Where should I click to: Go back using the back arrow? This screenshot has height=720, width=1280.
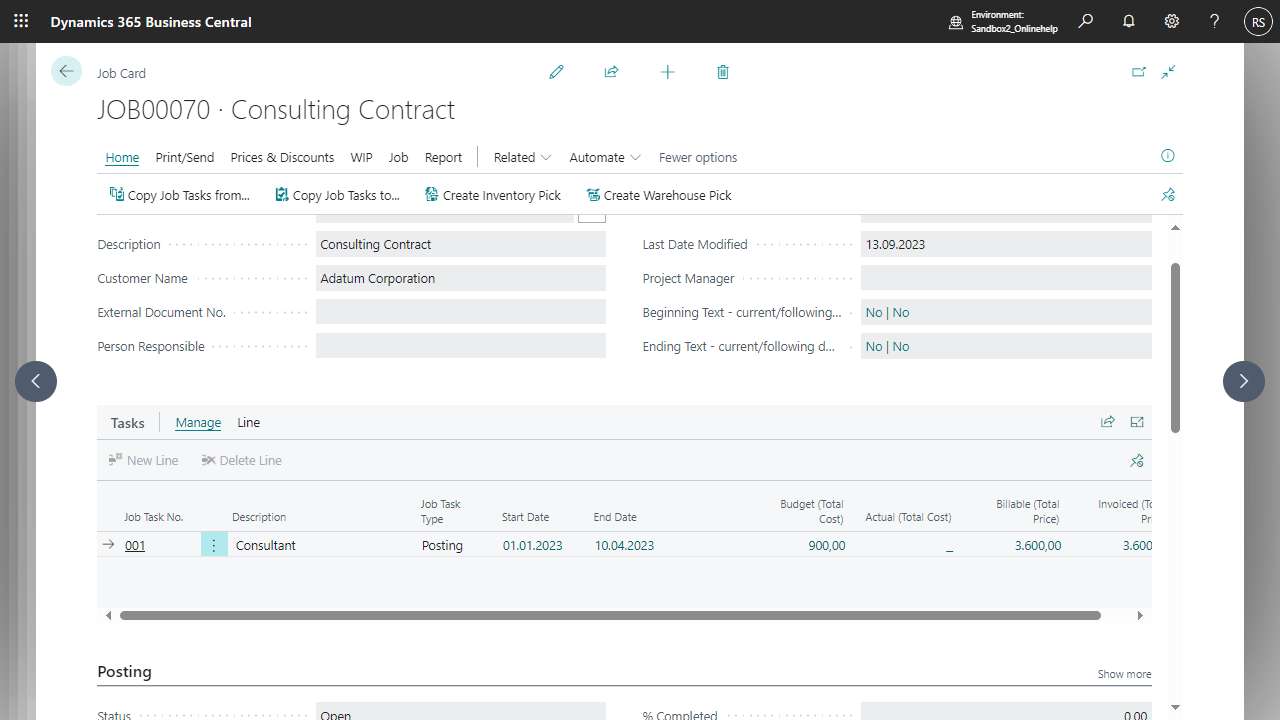pos(66,71)
